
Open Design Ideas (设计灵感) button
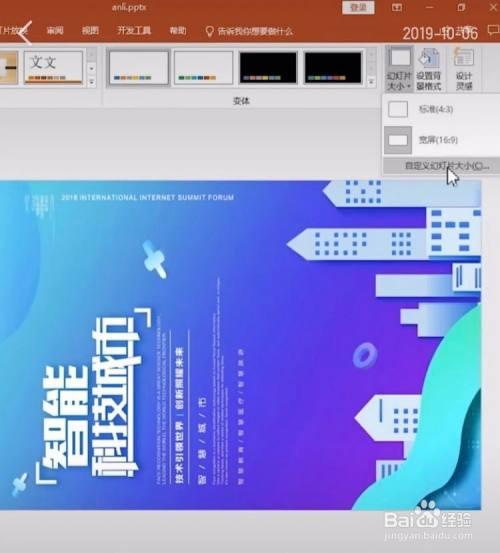(x=463, y=69)
